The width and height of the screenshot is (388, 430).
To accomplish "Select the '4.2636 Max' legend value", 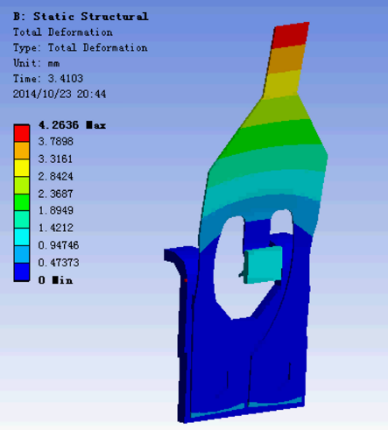I will click(72, 125).
